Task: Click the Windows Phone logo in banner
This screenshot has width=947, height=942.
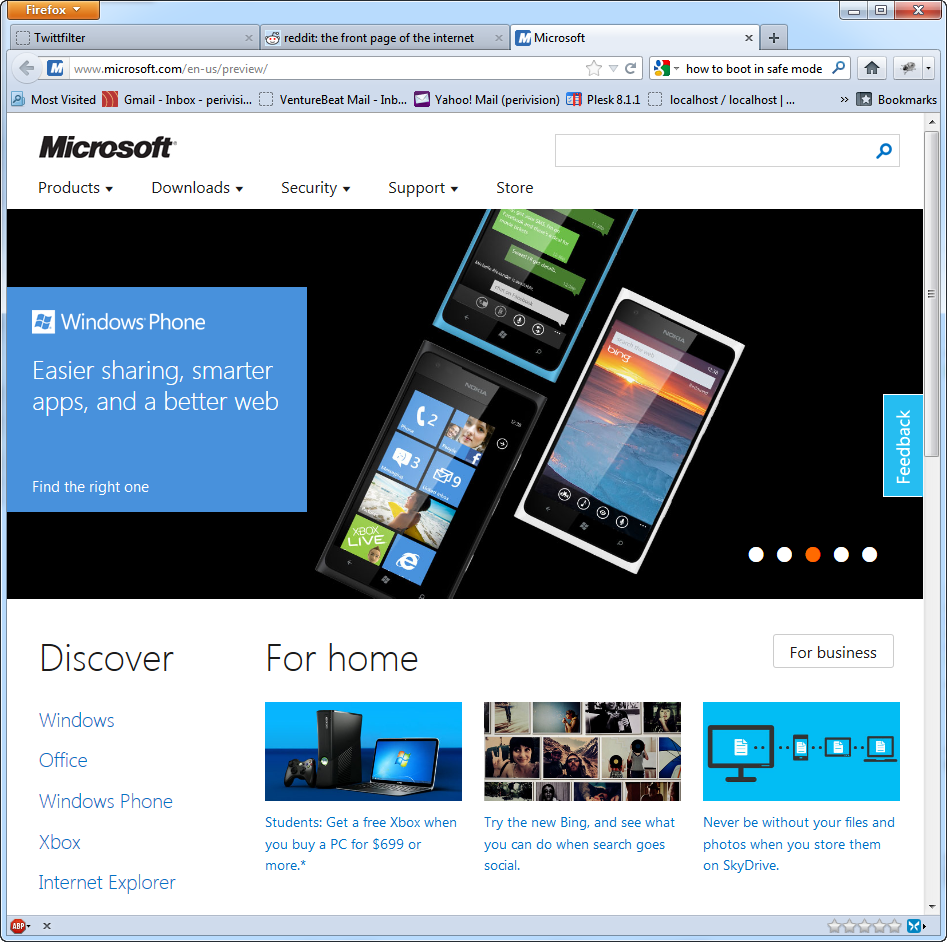Action: pos(118,322)
